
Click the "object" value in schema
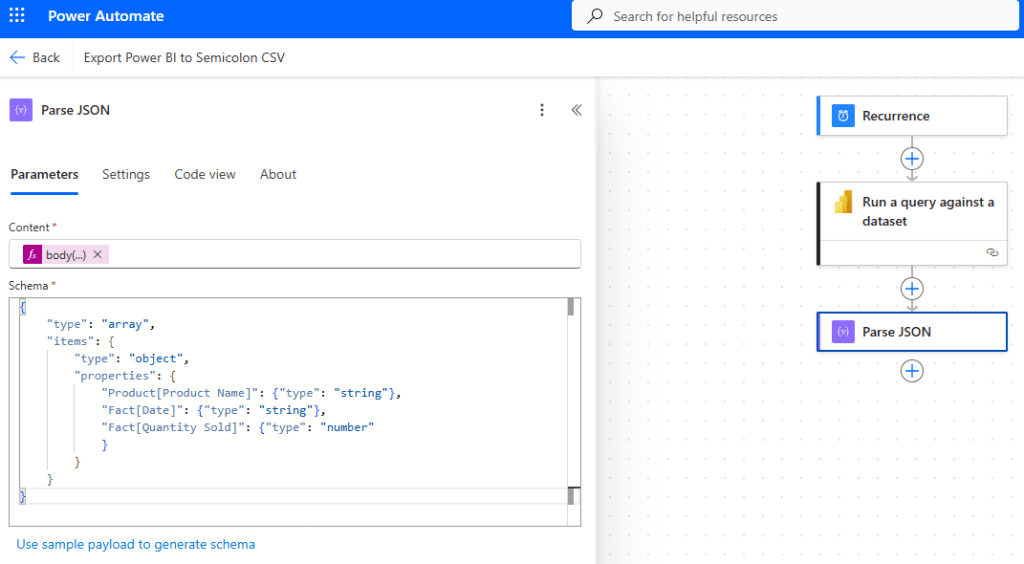(x=156, y=358)
